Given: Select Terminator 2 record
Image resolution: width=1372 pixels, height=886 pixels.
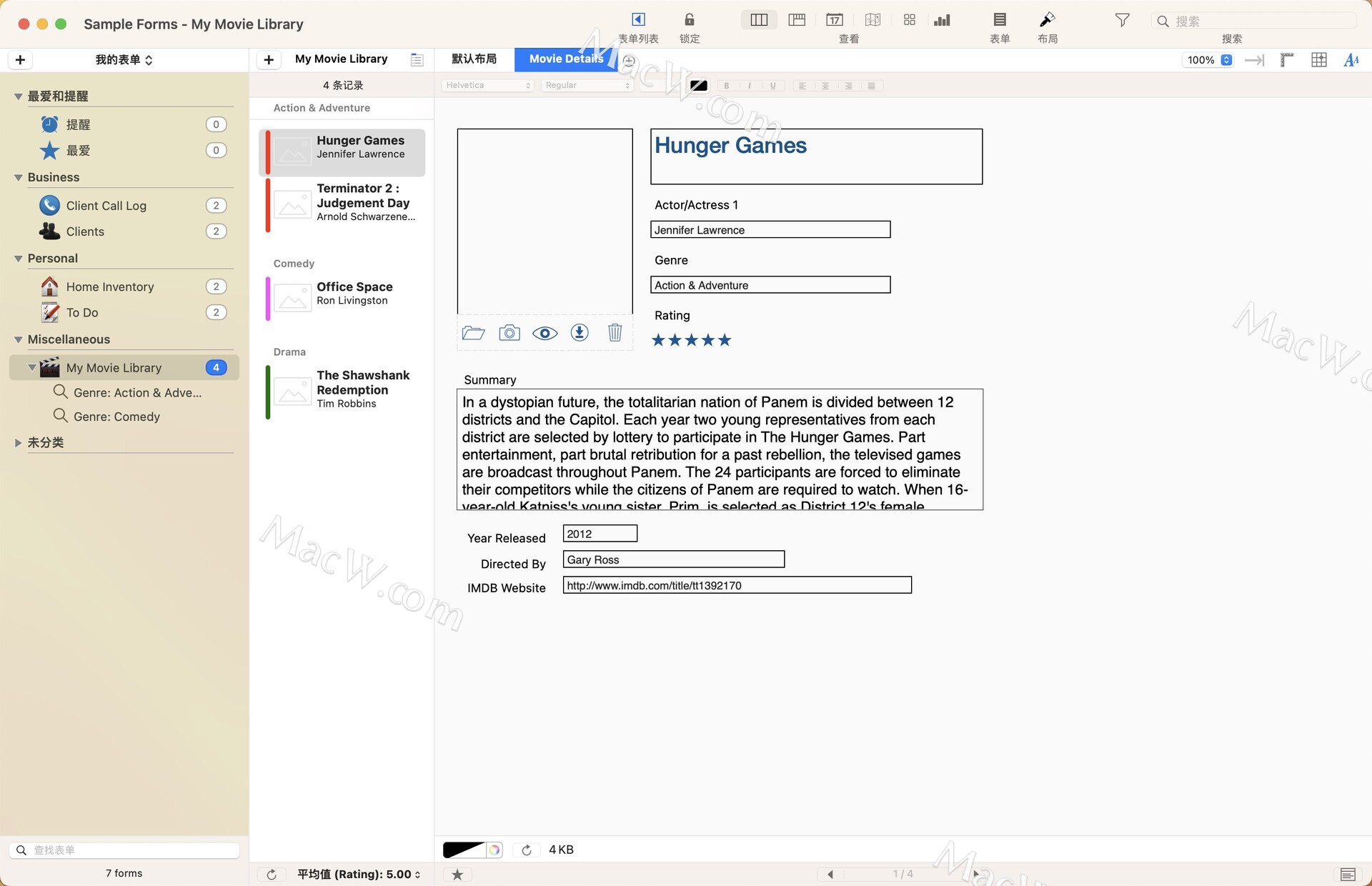Looking at the screenshot, I should click(x=344, y=205).
